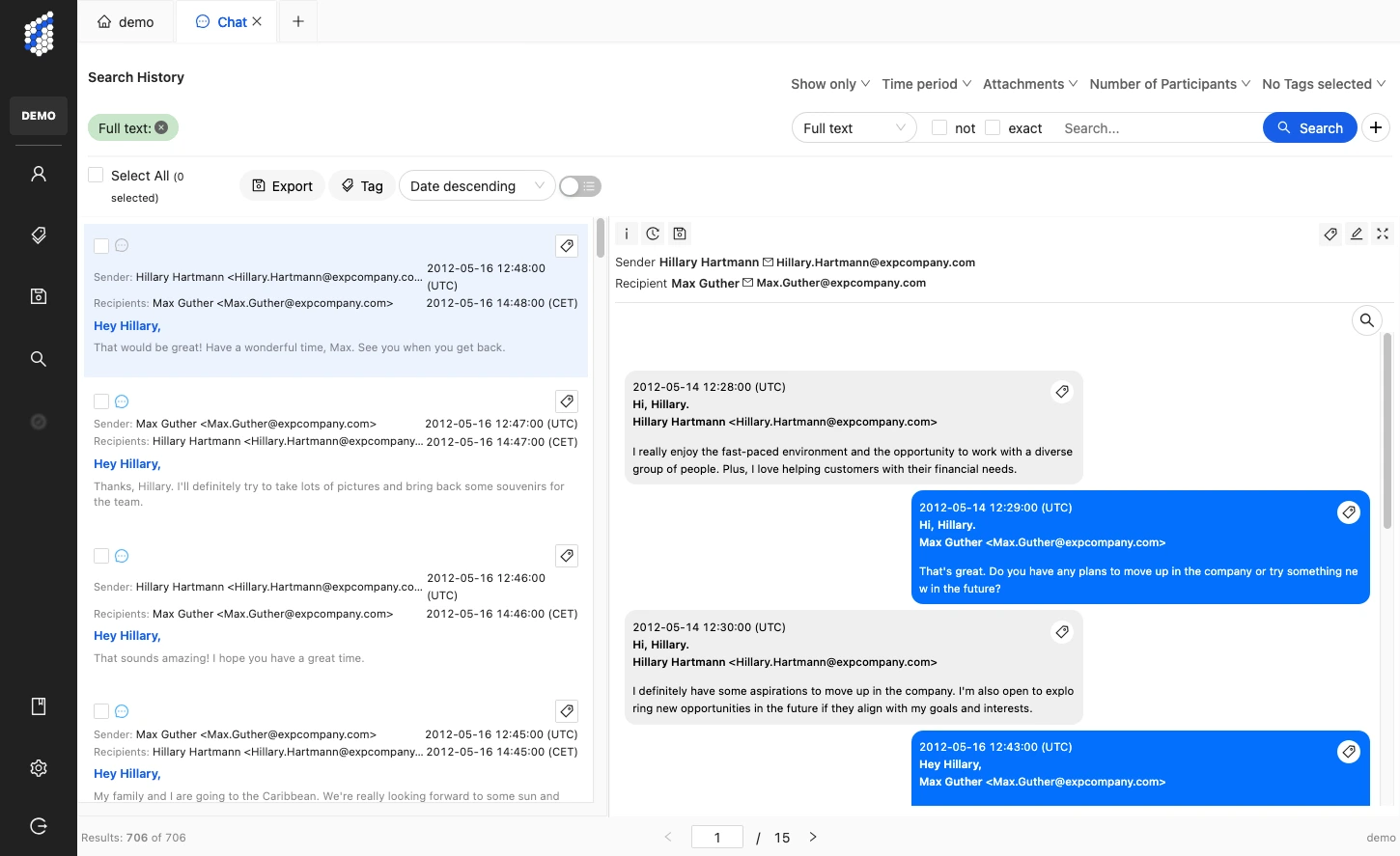Viewport: 1400px width, 856px height.
Task: Expand the conversation to fullscreen
Action: [x=1383, y=234]
